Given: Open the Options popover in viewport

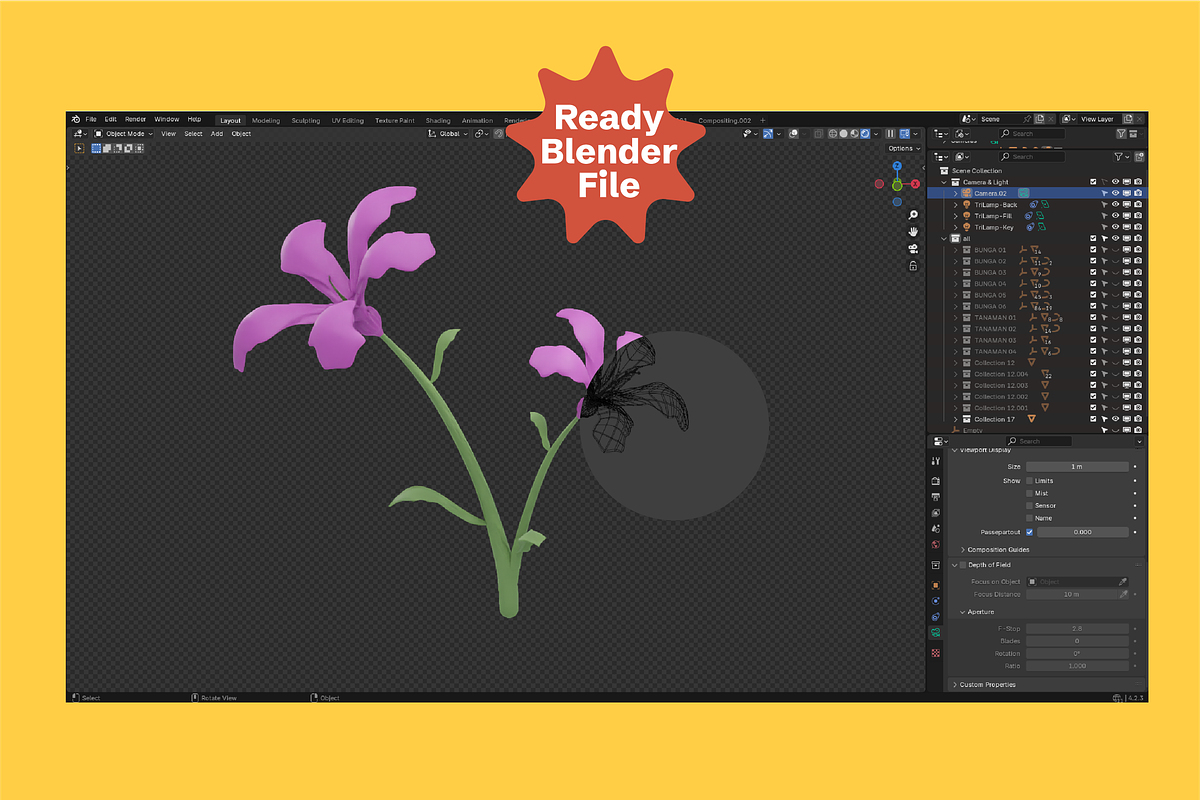Looking at the screenshot, I should 902,148.
